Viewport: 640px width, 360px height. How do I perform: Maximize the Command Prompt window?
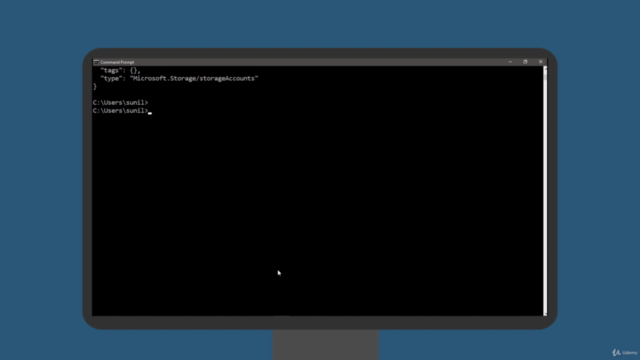point(525,62)
